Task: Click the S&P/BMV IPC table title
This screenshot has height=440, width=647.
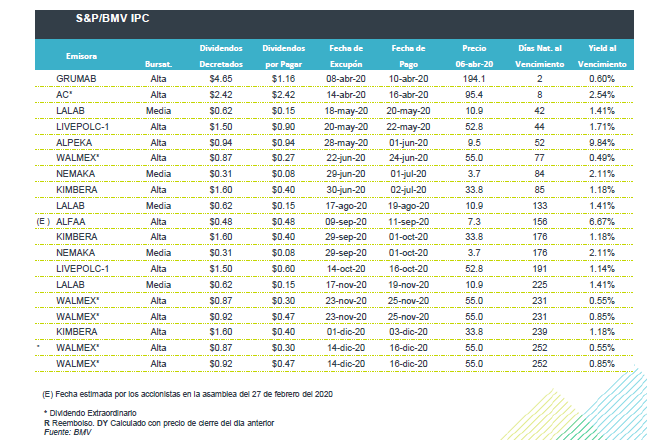Action: point(112,19)
